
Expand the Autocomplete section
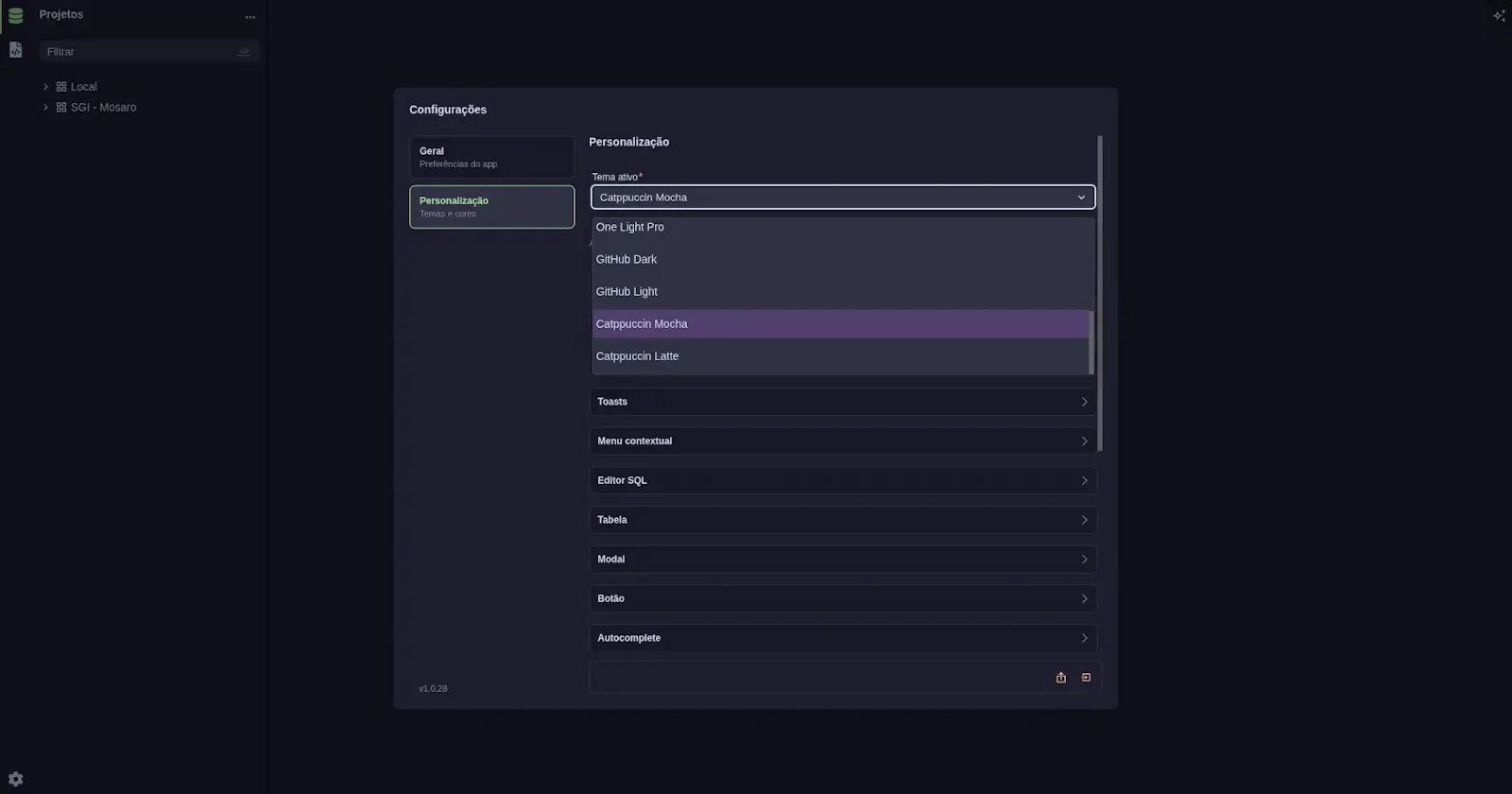tap(843, 638)
